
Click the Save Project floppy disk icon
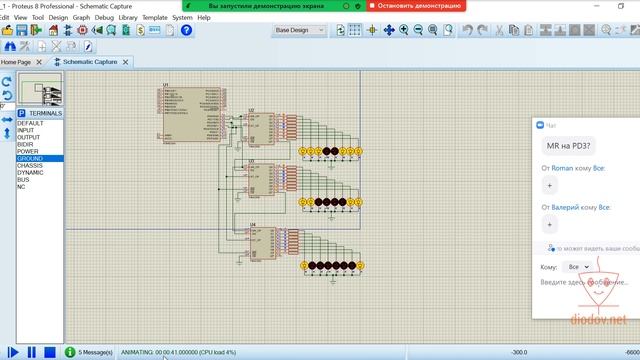pos(22,30)
